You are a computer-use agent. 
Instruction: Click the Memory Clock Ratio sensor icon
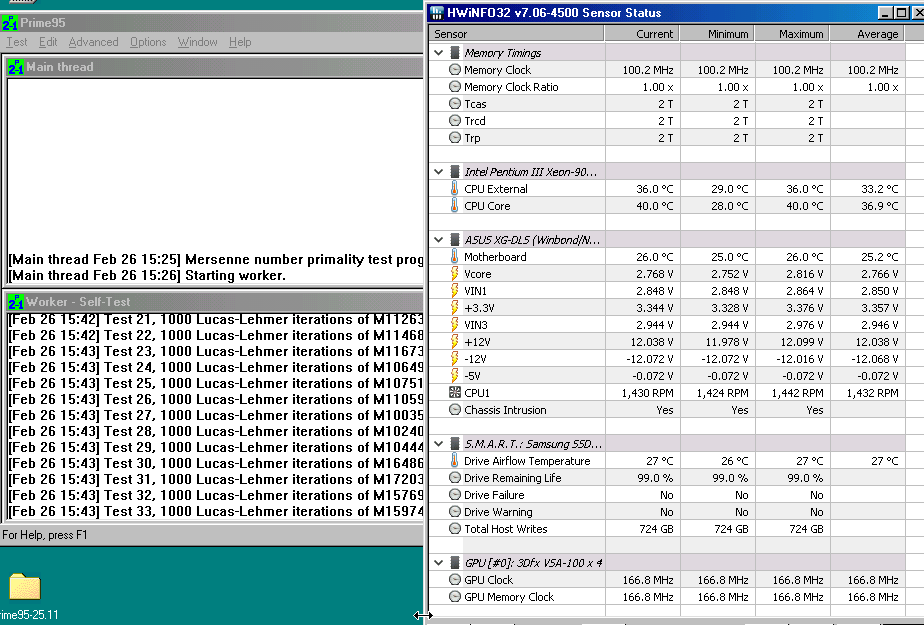(454, 87)
